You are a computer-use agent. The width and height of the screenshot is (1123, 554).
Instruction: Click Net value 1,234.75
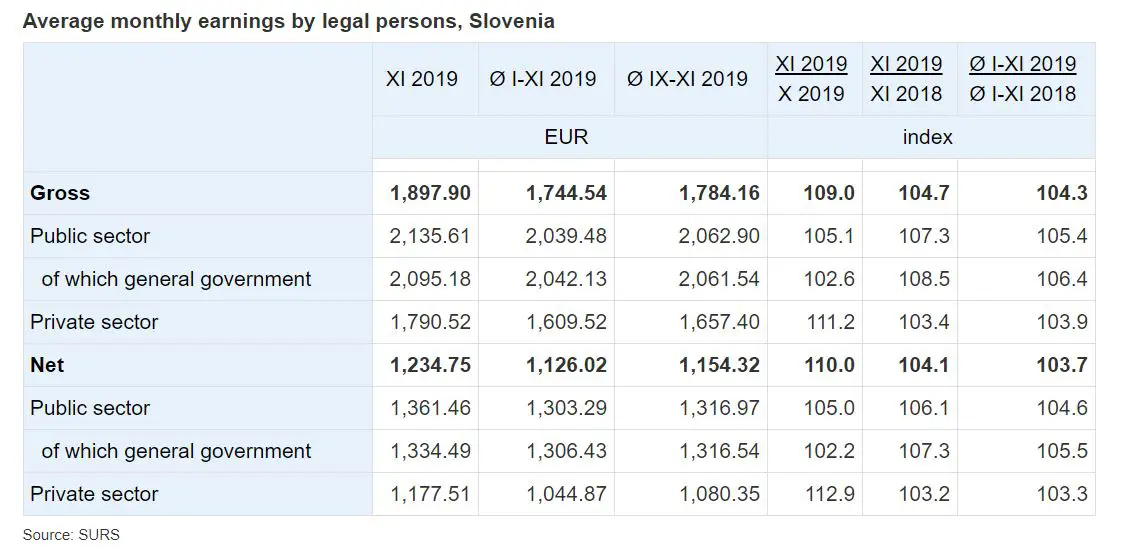click(430, 365)
